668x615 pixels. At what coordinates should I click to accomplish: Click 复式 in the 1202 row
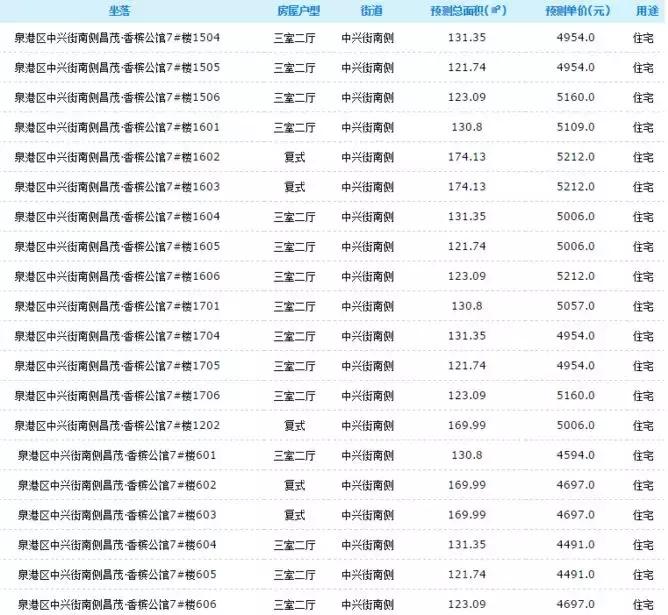pos(295,425)
